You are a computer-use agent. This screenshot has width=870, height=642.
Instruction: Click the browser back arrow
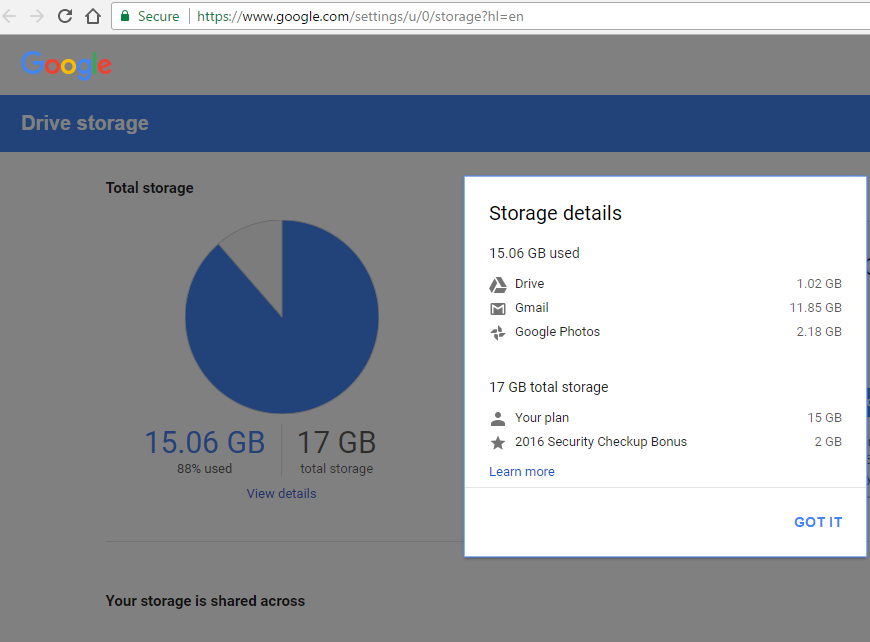coord(9,16)
